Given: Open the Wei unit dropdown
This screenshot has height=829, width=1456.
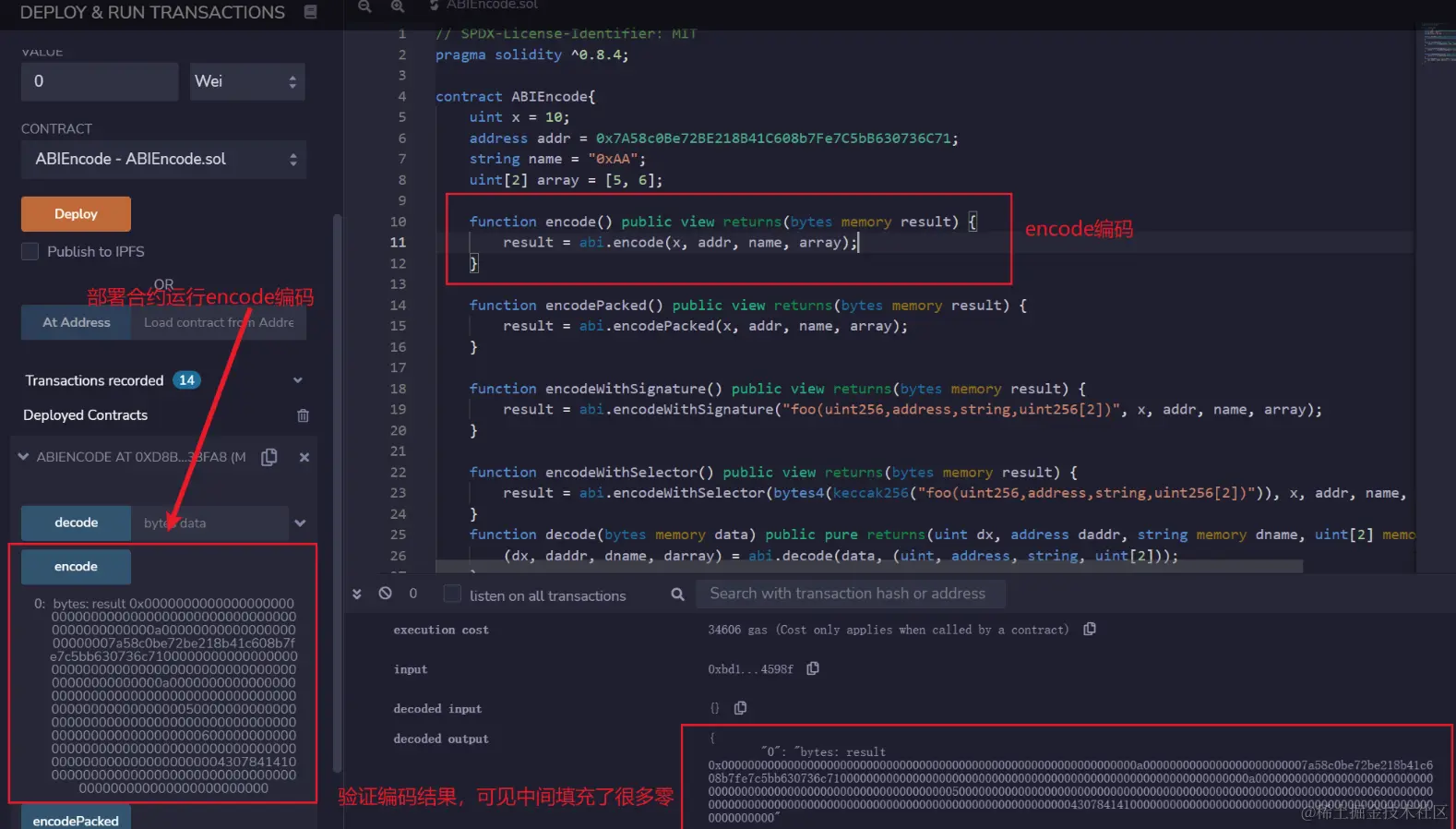Looking at the screenshot, I should 246,81.
